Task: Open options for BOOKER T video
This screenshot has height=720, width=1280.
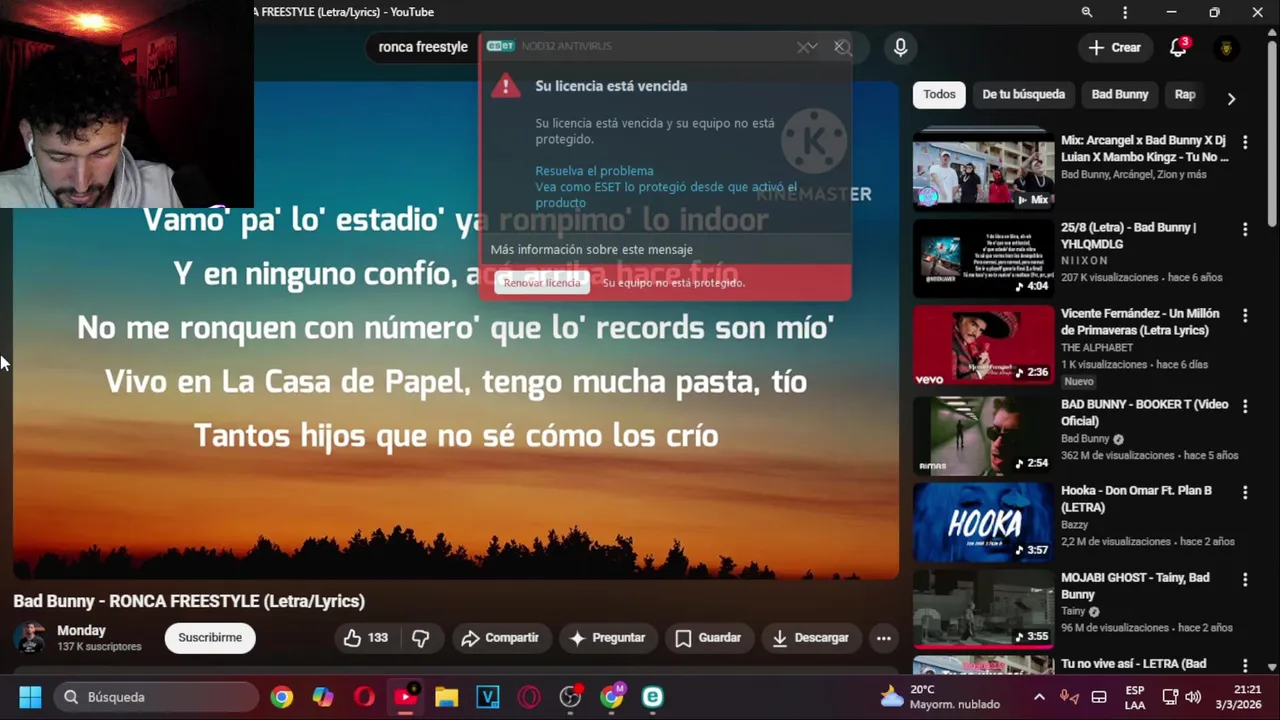Action: click(1245, 406)
